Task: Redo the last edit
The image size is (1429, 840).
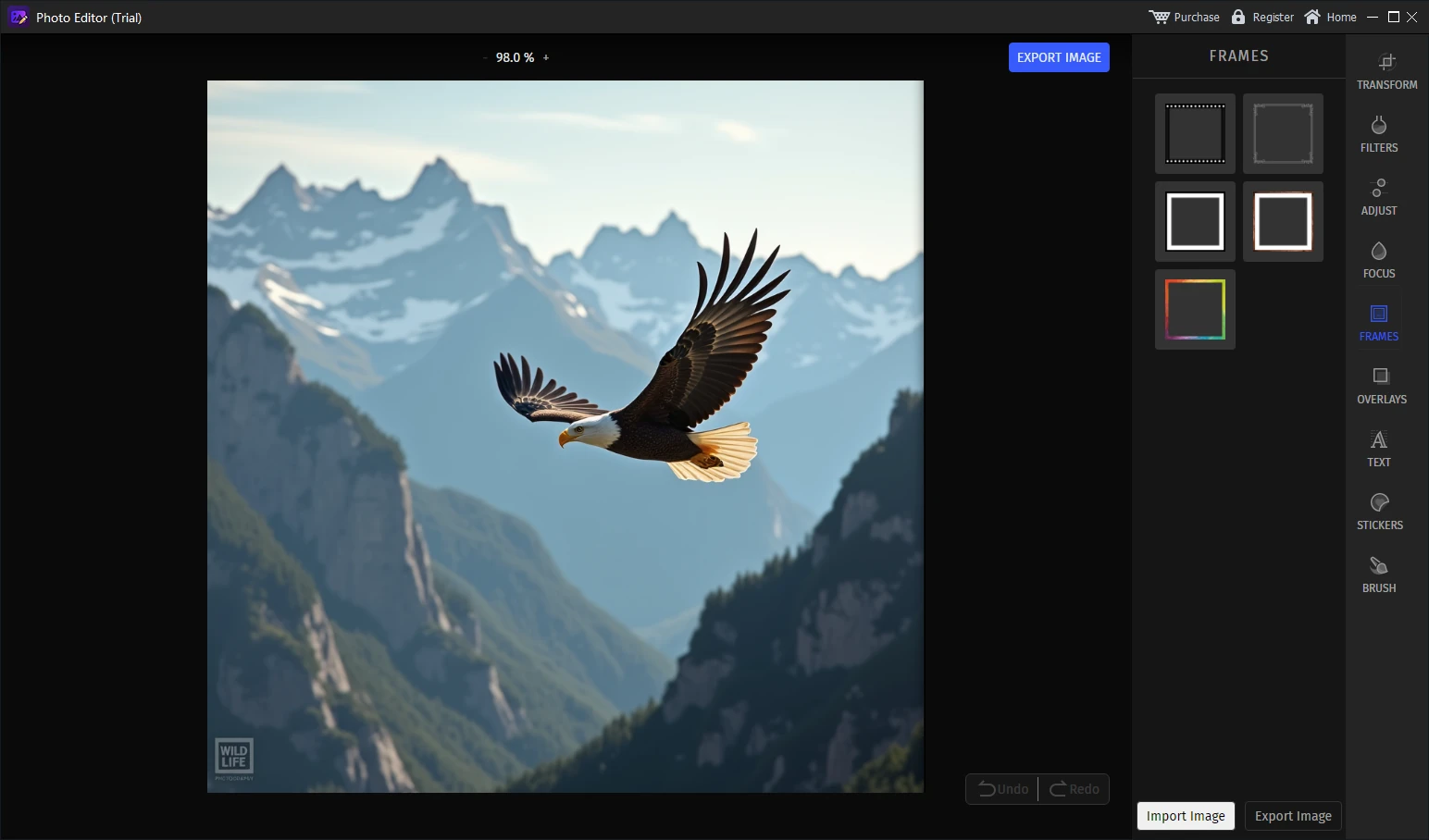Action: pos(1074,789)
